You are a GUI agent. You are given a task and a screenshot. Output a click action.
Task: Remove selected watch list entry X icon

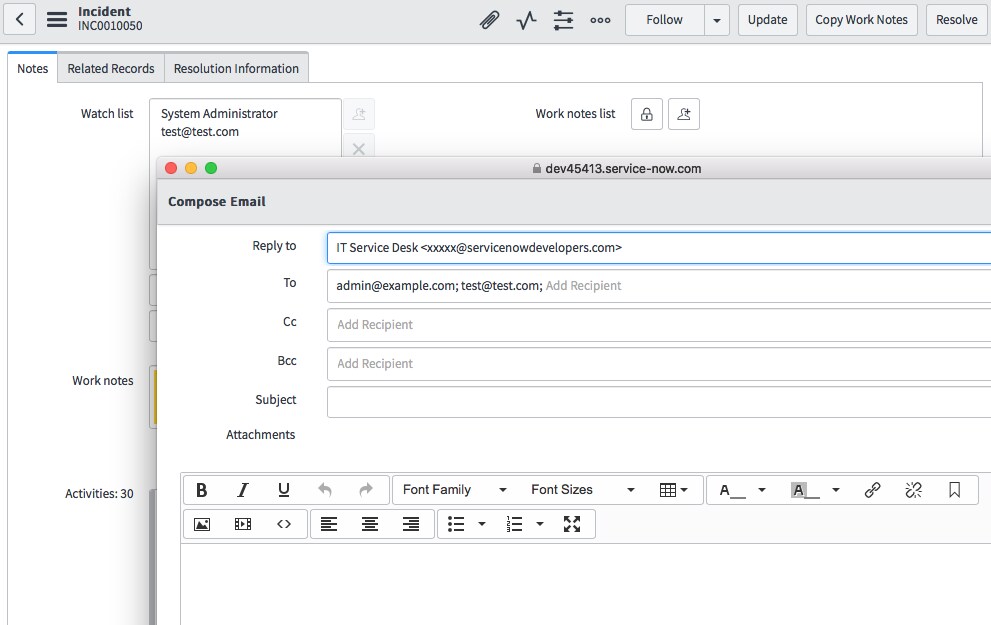click(359, 147)
